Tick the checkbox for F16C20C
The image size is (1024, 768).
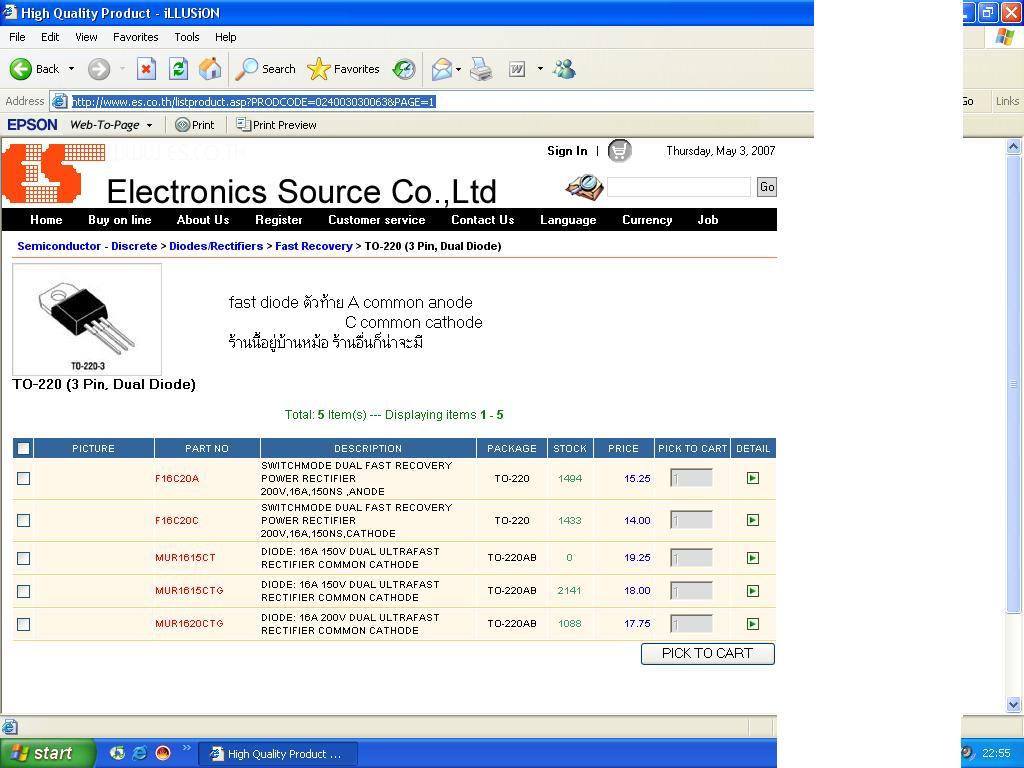[x=24, y=520]
